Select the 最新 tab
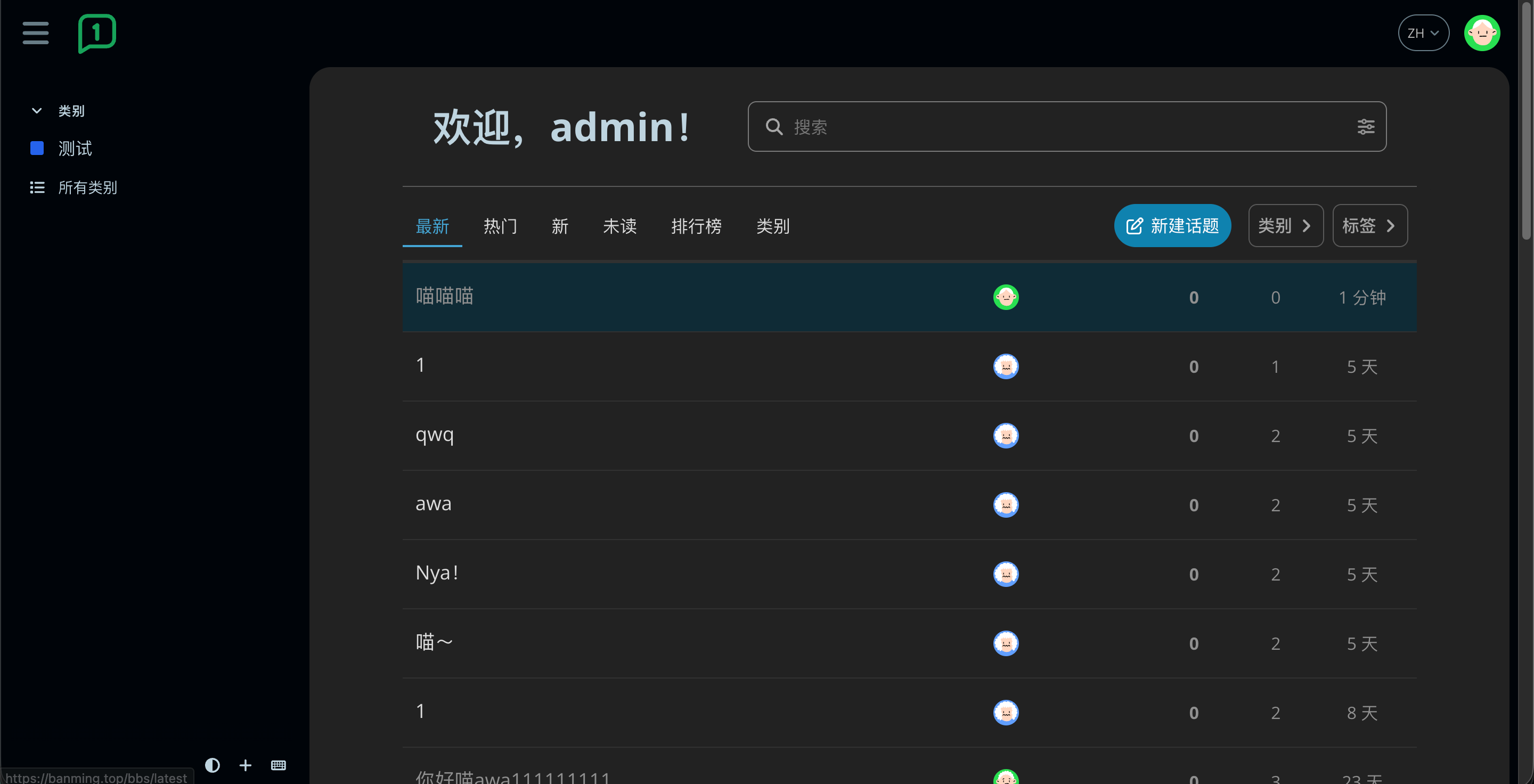The height and width of the screenshot is (784, 1534). 433,226
